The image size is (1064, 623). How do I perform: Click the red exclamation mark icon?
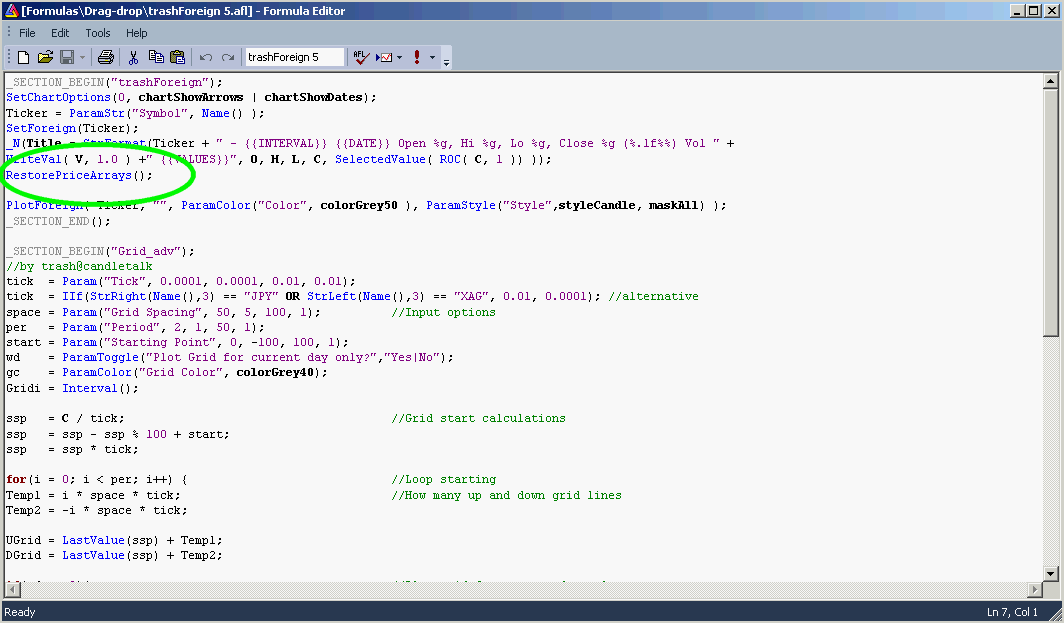pyautogui.click(x=417, y=58)
